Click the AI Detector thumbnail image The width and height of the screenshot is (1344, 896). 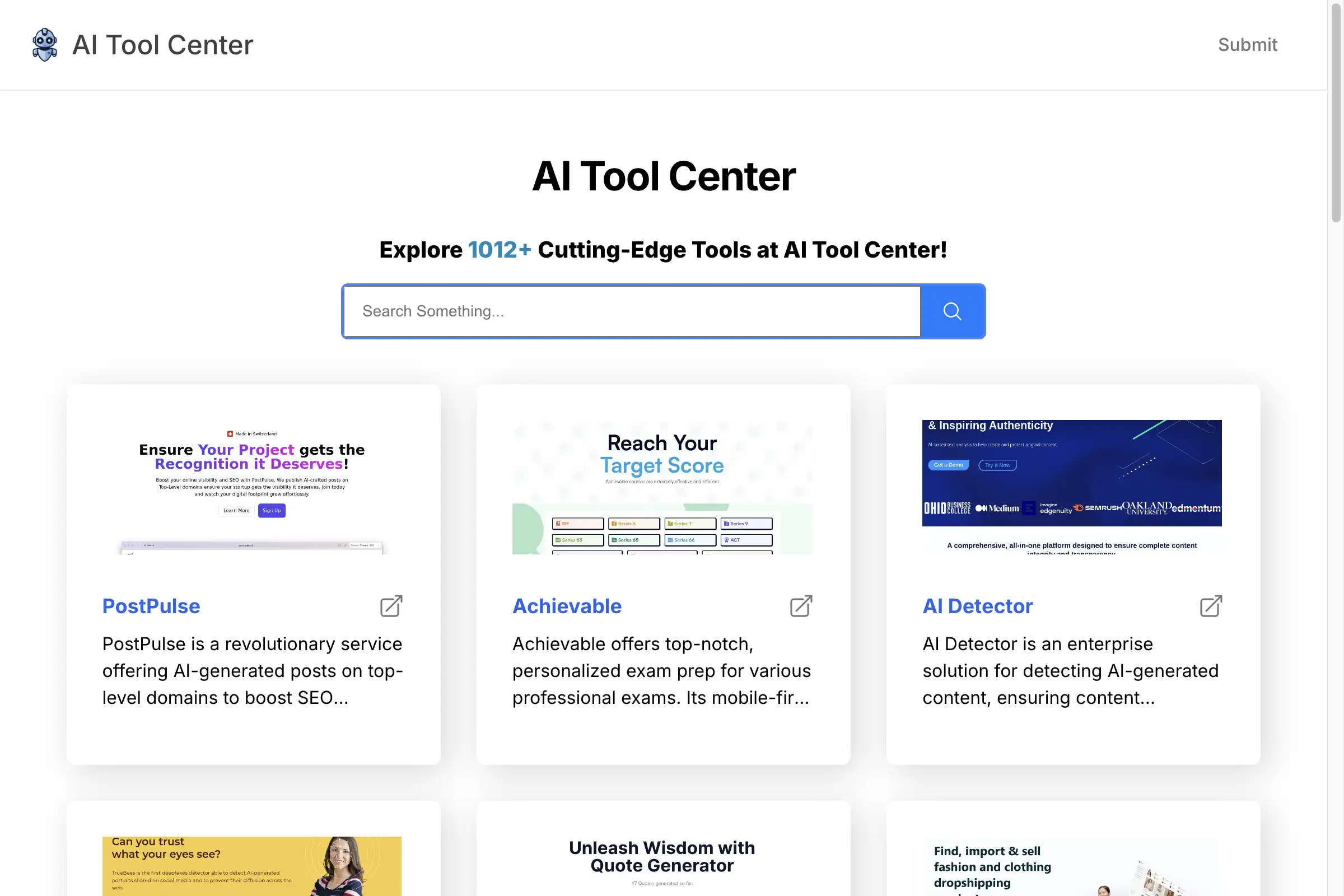pyautogui.click(x=1071, y=487)
